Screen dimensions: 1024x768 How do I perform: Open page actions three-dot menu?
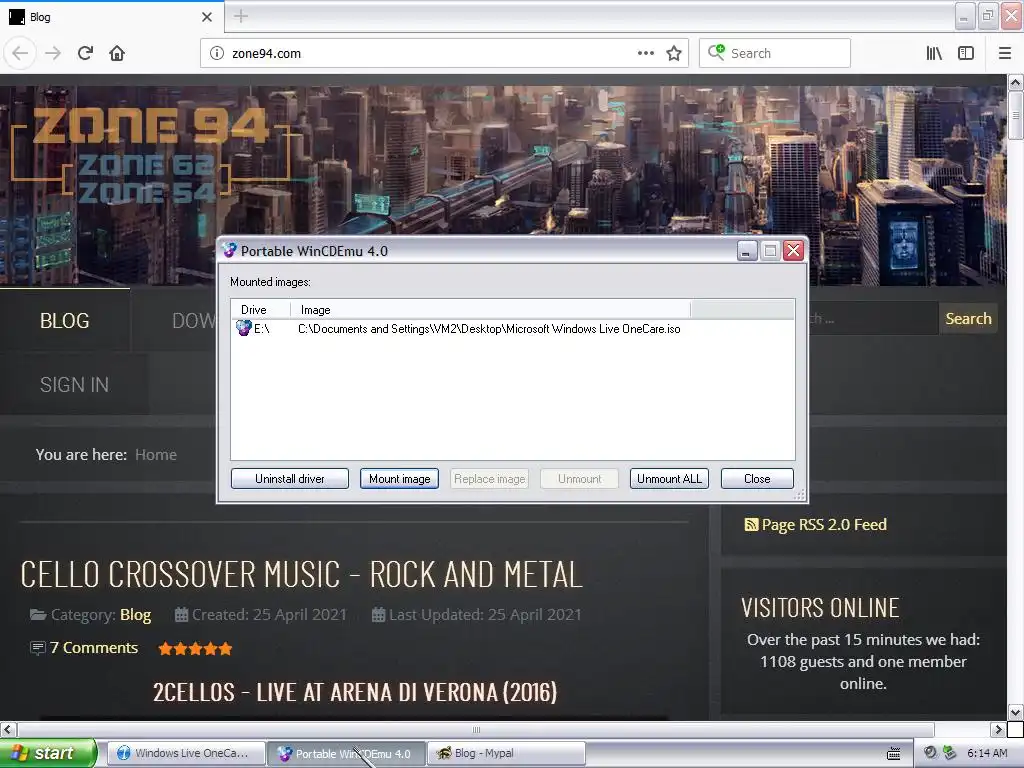point(645,54)
